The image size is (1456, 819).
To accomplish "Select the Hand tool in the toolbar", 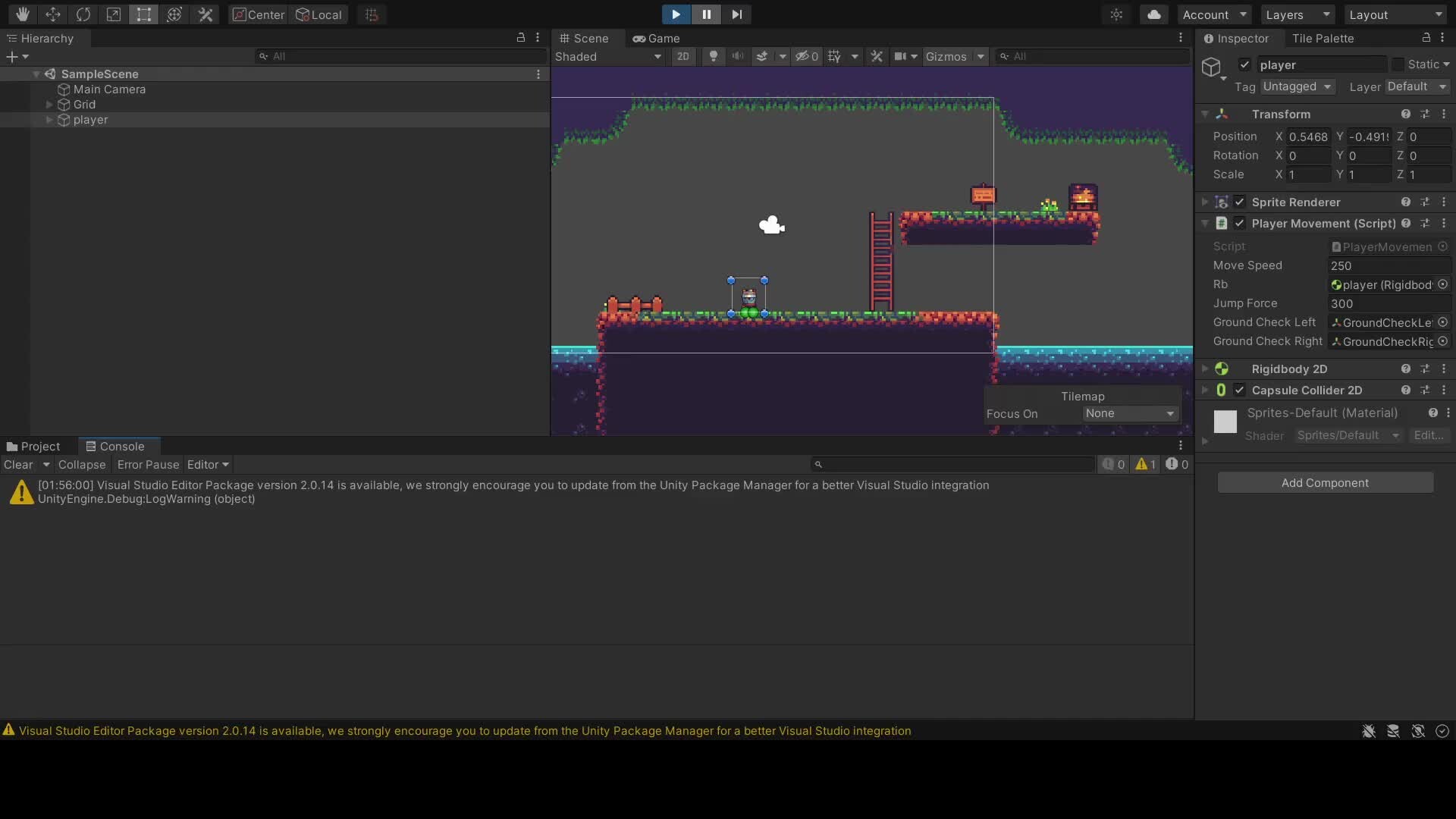I will click(x=22, y=14).
